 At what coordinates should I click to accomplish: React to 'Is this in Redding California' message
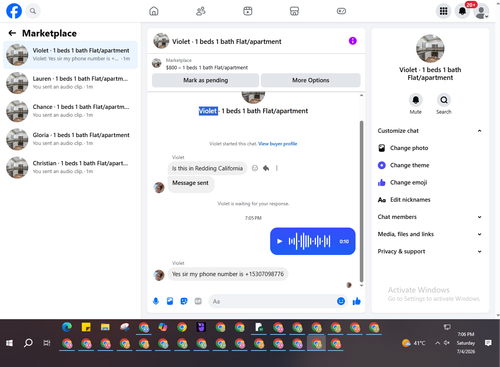(255, 168)
